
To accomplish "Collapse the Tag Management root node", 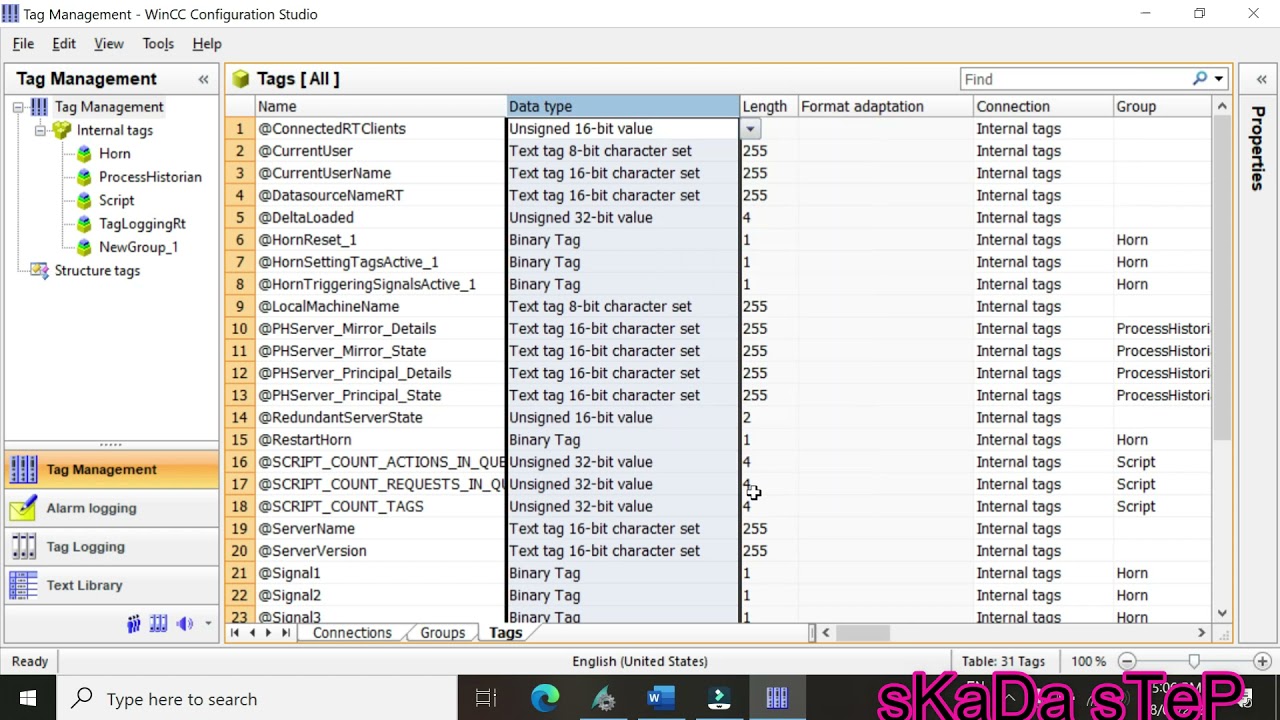I will pyautogui.click(x=18, y=107).
